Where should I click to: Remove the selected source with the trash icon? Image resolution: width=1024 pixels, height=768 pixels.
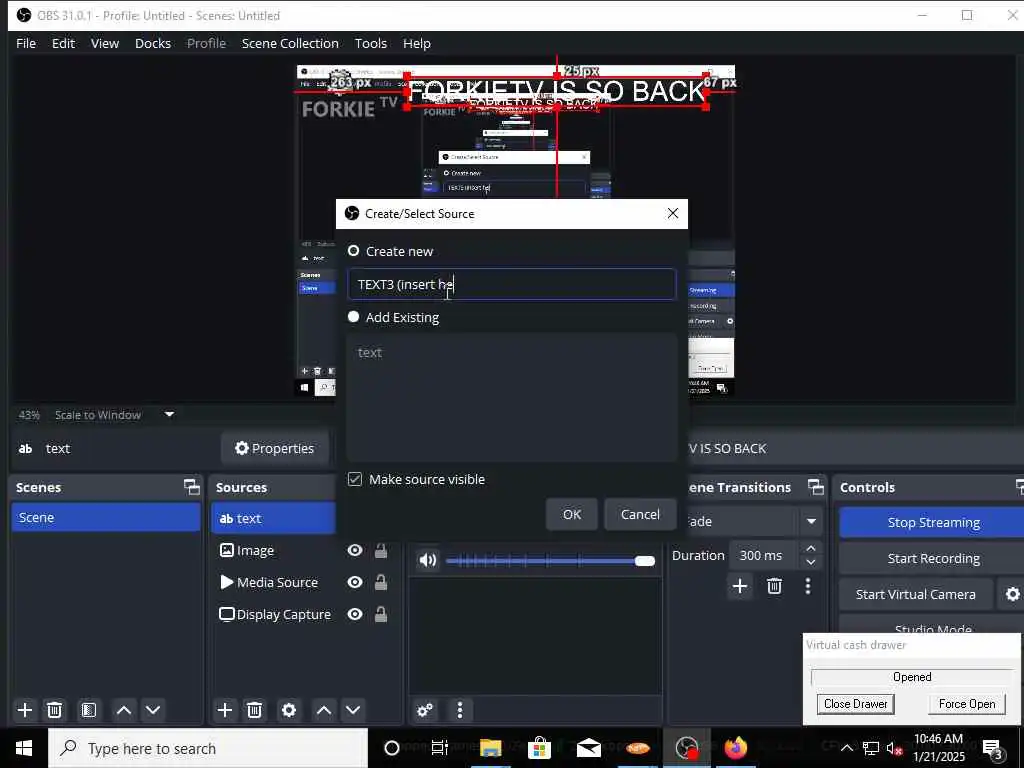[254, 710]
